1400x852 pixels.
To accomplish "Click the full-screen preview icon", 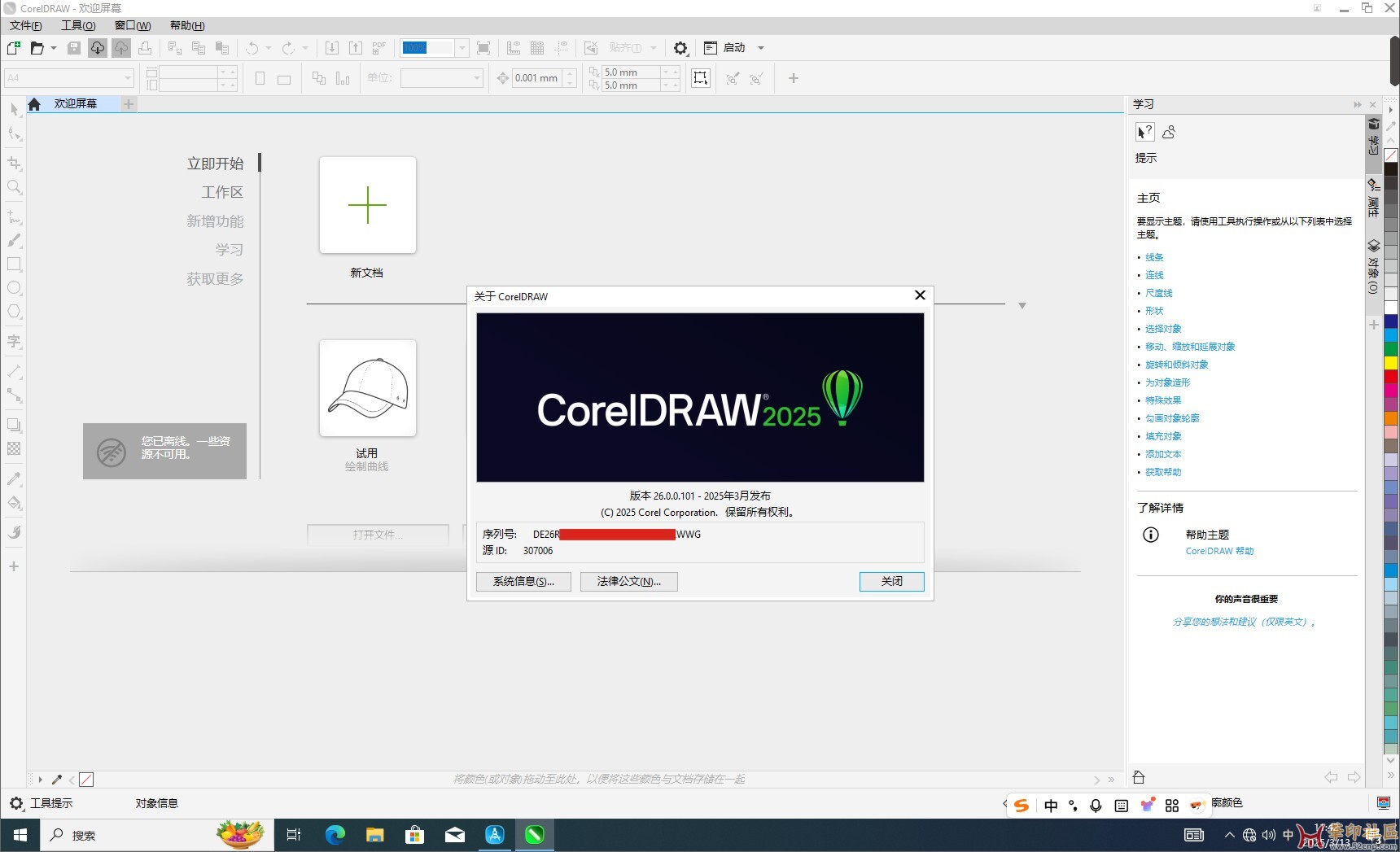I will pyautogui.click(x=483, y=48).
